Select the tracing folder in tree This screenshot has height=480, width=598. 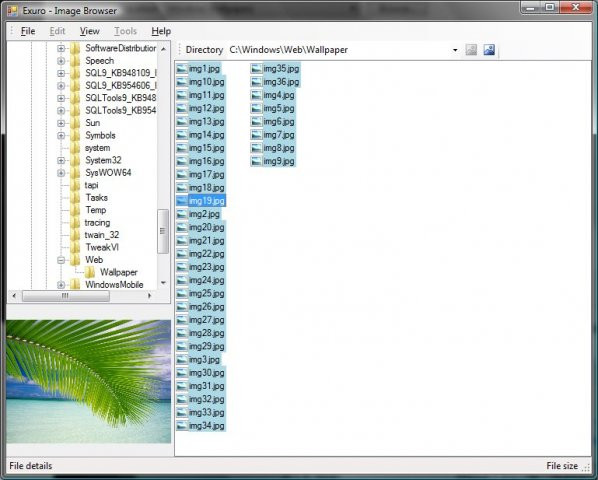pos(97,223)
